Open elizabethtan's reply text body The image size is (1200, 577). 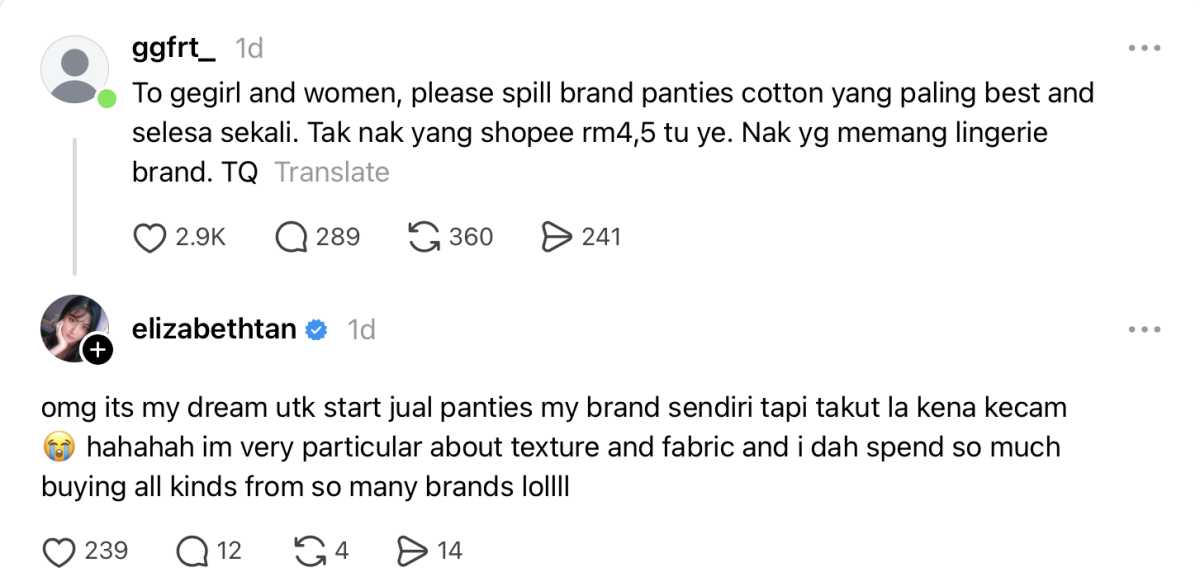(x=550, y=448)
